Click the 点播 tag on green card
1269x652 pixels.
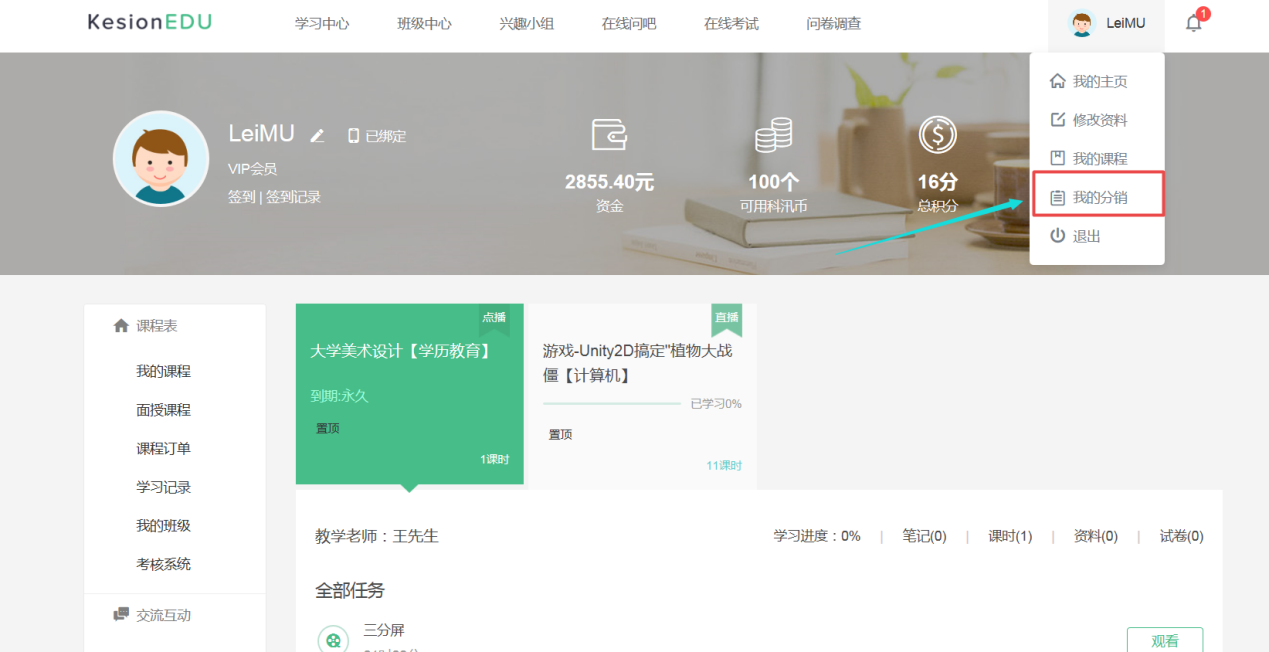(x=494, y=318)
